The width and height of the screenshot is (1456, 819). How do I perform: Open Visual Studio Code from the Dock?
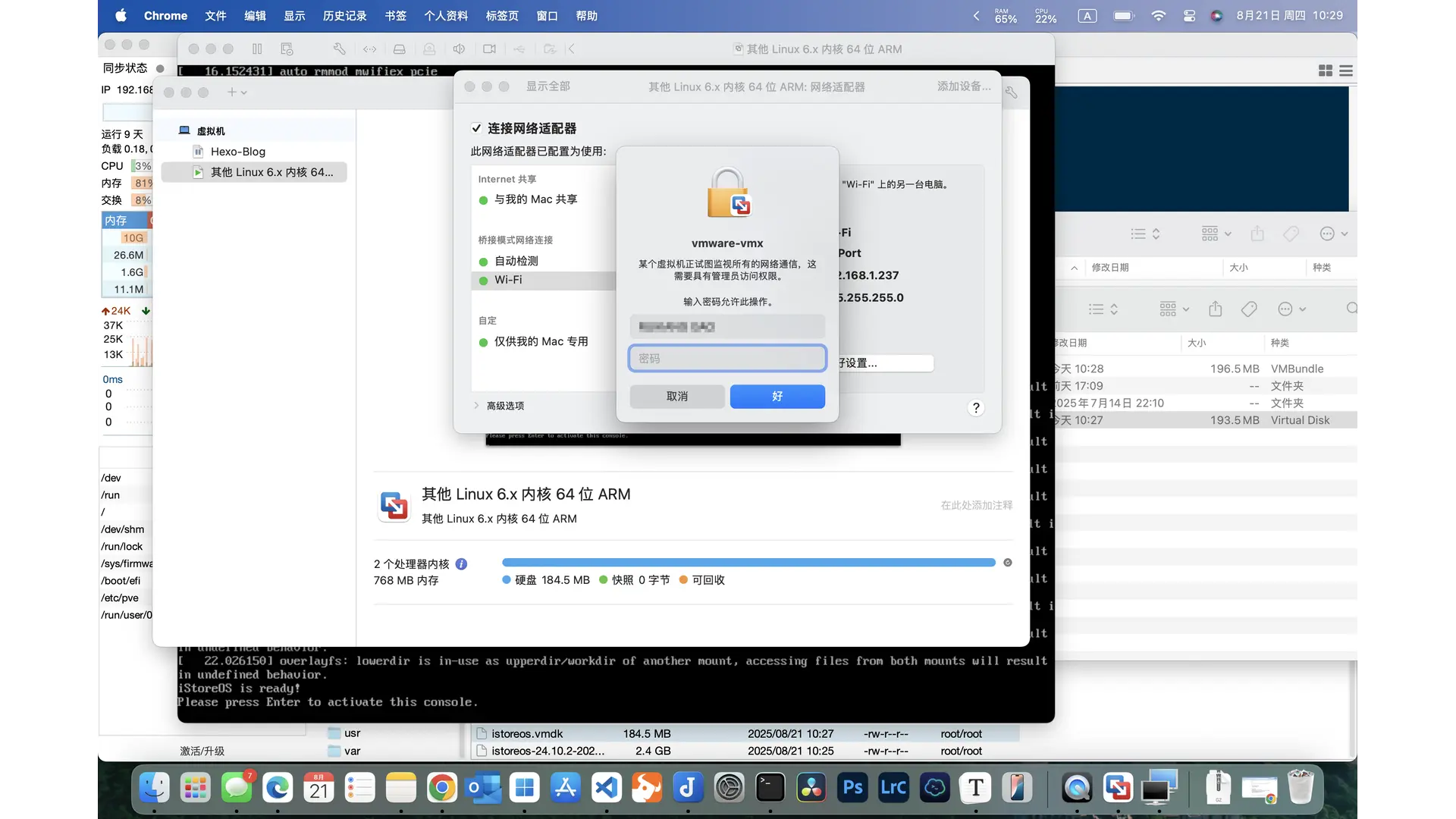point(606,789)
